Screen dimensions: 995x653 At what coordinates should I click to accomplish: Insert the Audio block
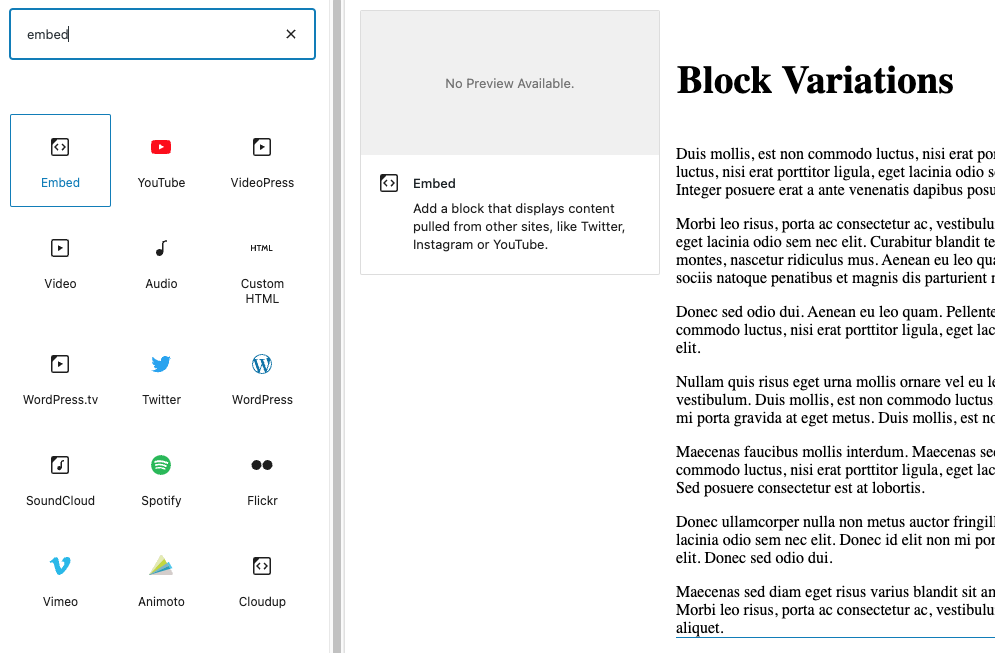[x=161, y=261]
